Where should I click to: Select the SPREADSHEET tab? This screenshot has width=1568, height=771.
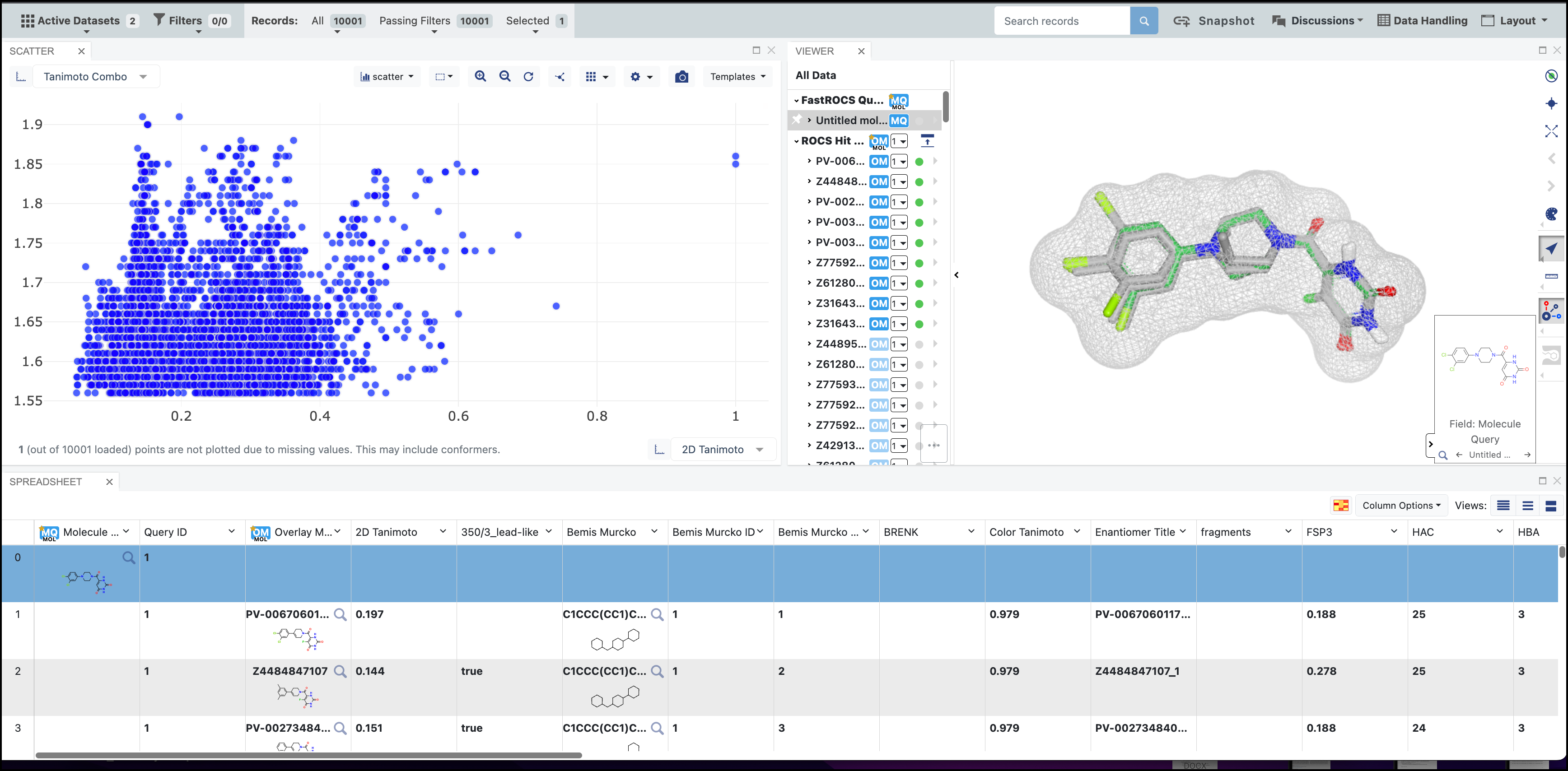tap(45, 481)
